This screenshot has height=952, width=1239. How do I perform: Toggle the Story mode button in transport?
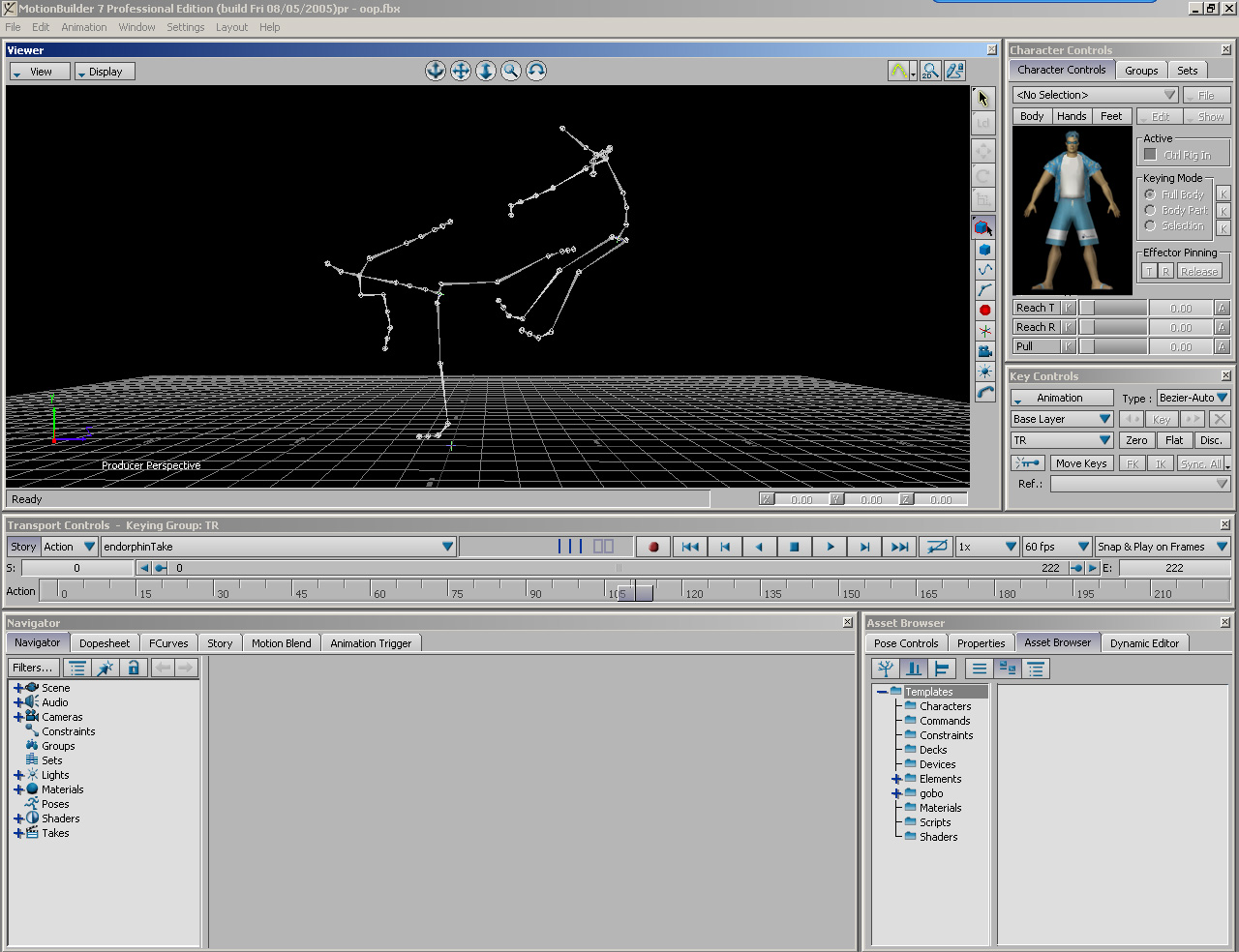[x=23, y=547]
